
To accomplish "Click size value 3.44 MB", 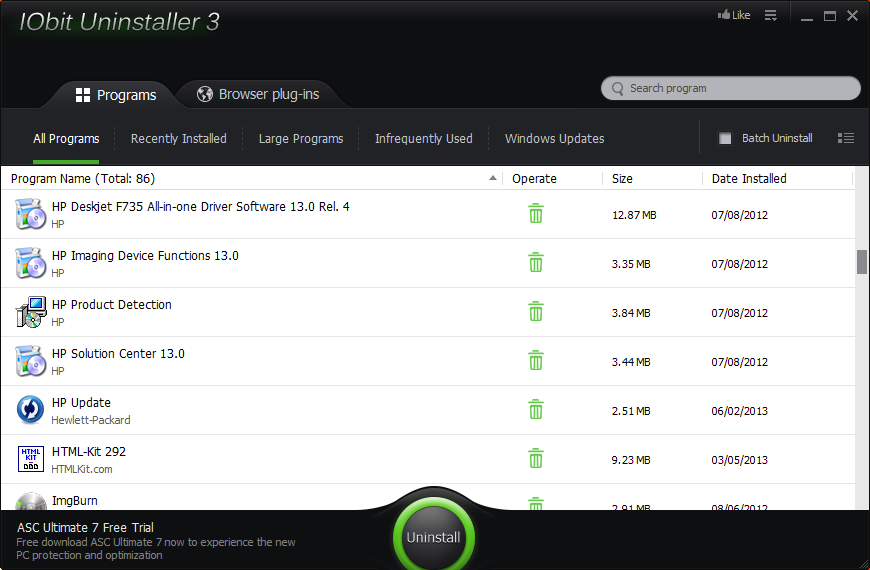I will point(631,362).
